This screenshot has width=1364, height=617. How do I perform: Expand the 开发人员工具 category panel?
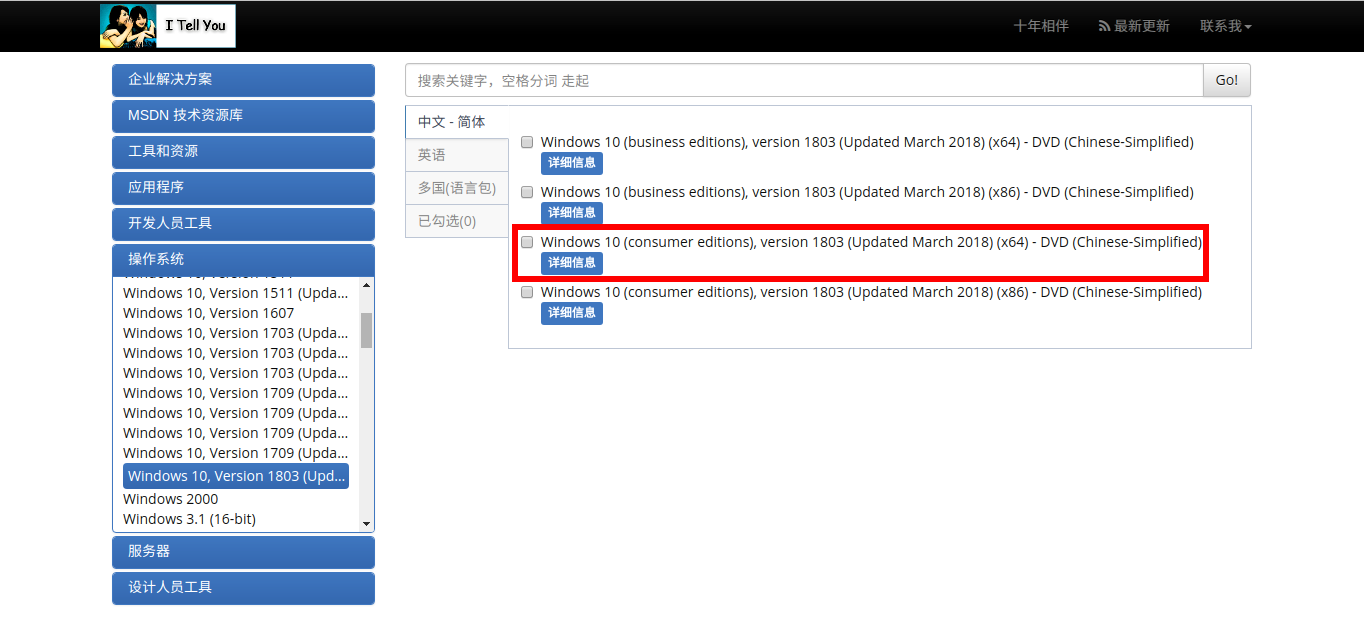[243, 224]
